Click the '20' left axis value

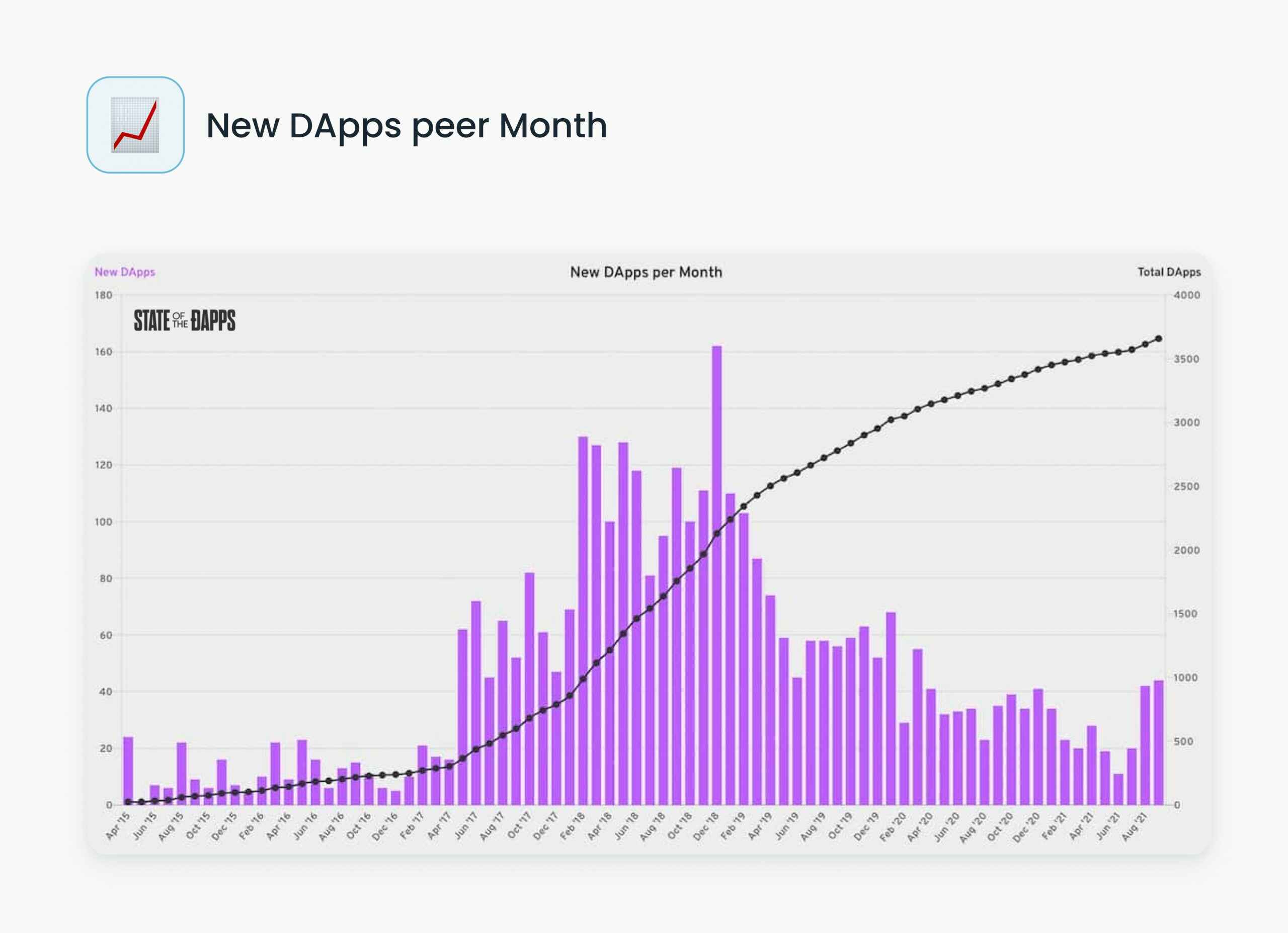pos(106,748)
